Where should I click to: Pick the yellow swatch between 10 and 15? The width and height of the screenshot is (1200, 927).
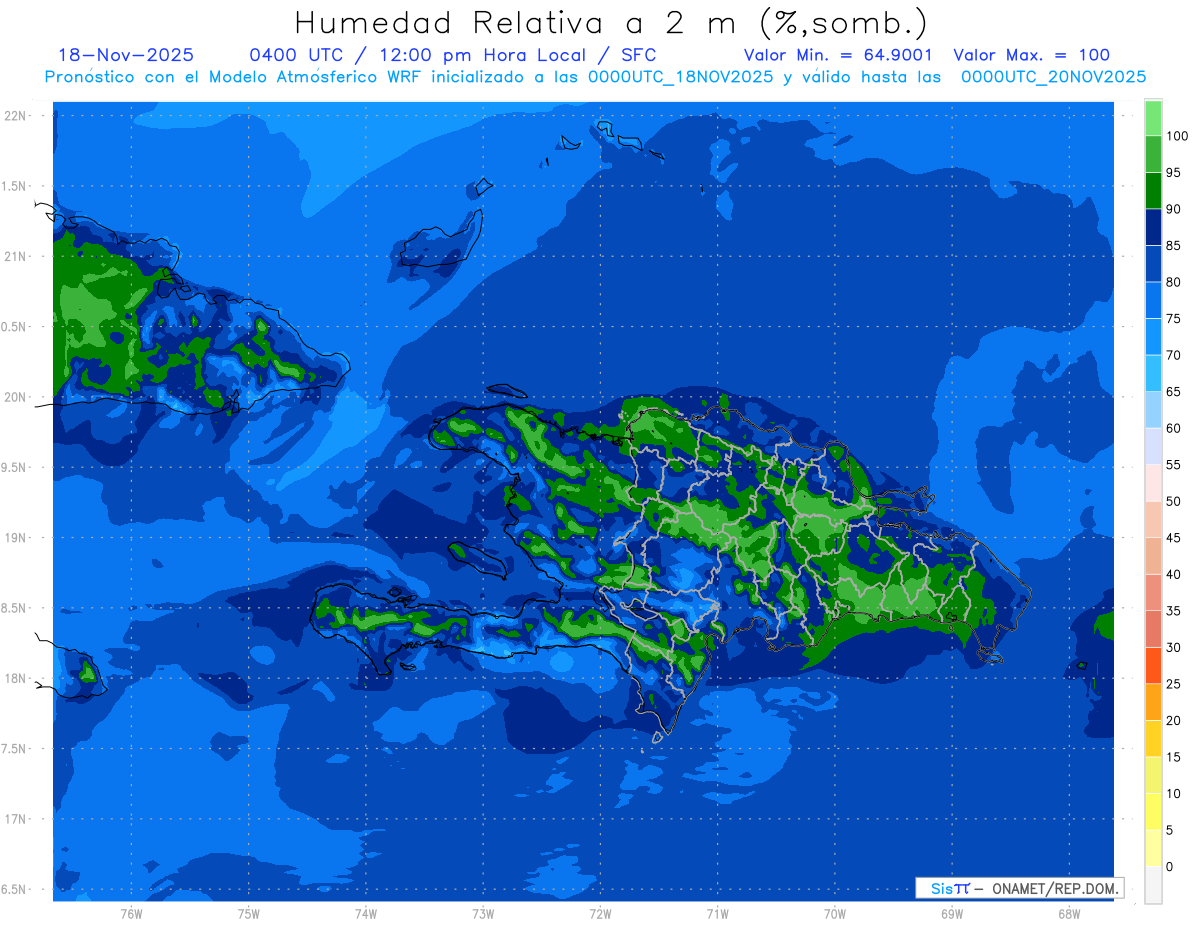pyautogui.click(x=1153, y=775)
